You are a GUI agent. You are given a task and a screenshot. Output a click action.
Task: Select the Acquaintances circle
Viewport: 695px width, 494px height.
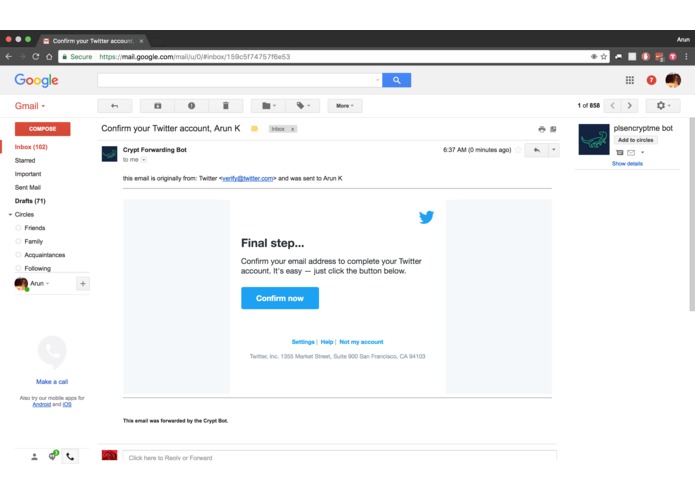[44, 255]
